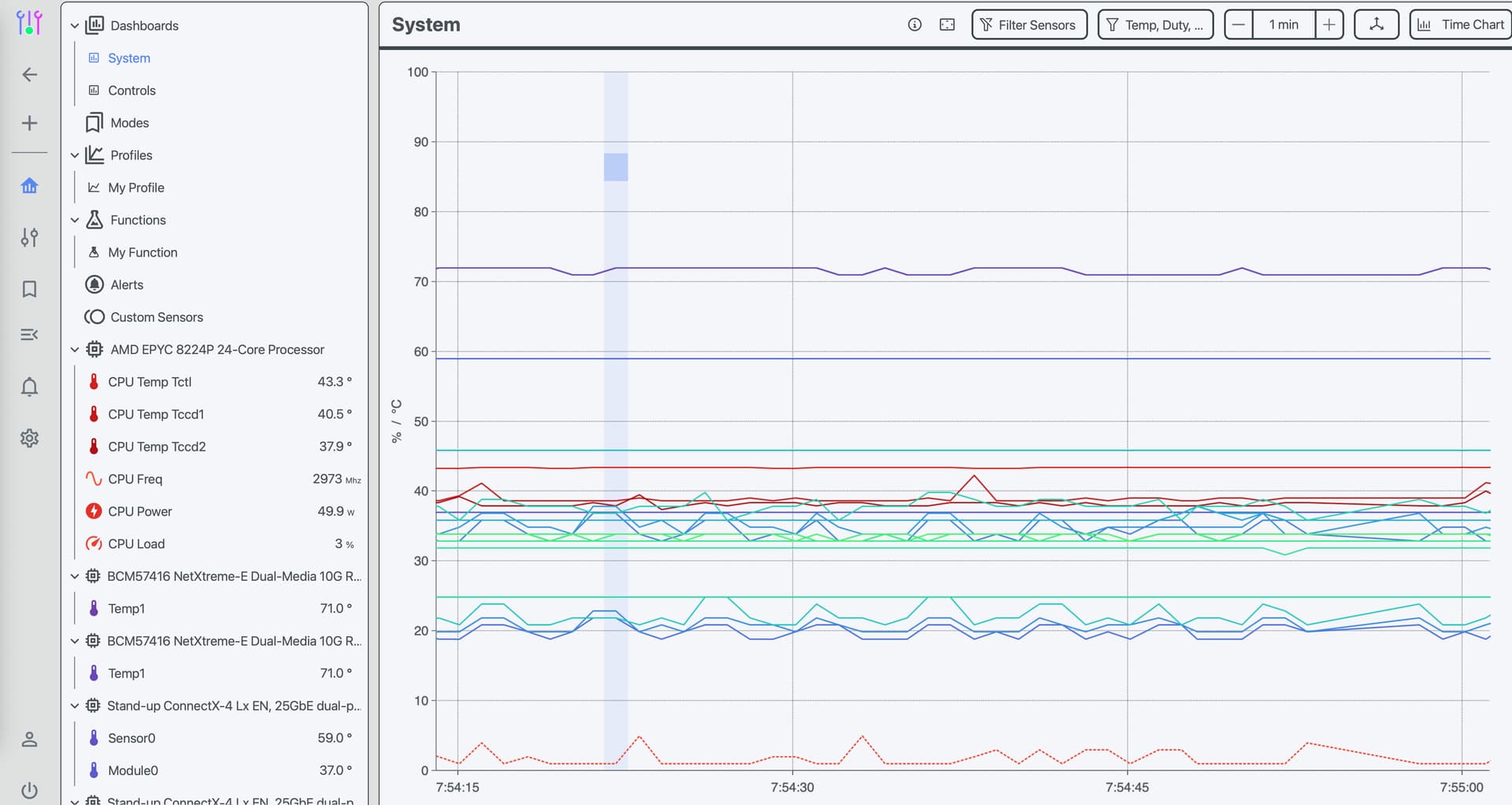Click the back arrow in sidebar
Image resolution: width=1512 pixels, height=805 pixels.
coord(29,75)
